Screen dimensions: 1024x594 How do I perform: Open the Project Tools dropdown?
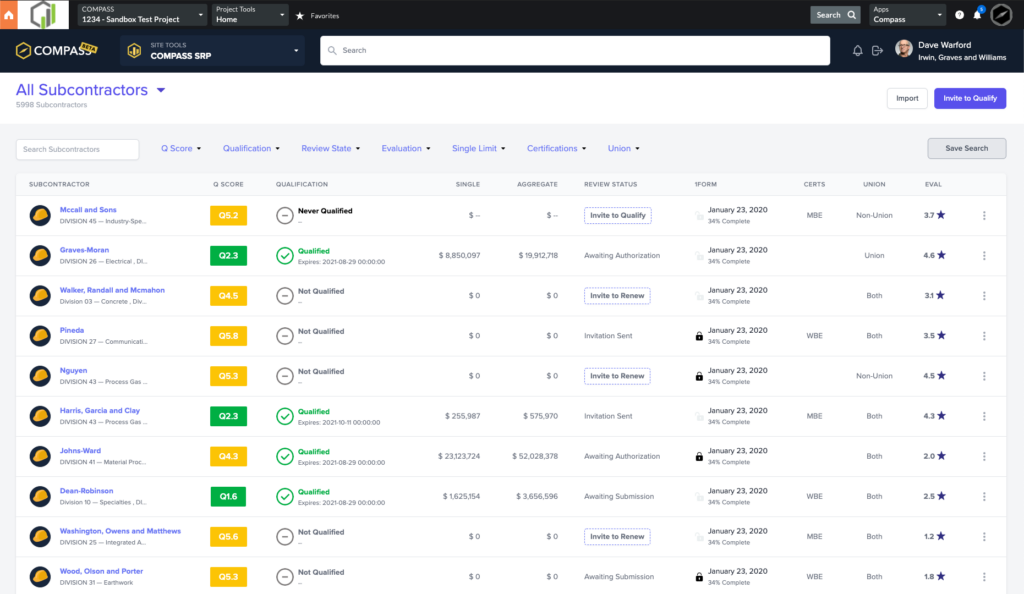(x=250, y=14)
